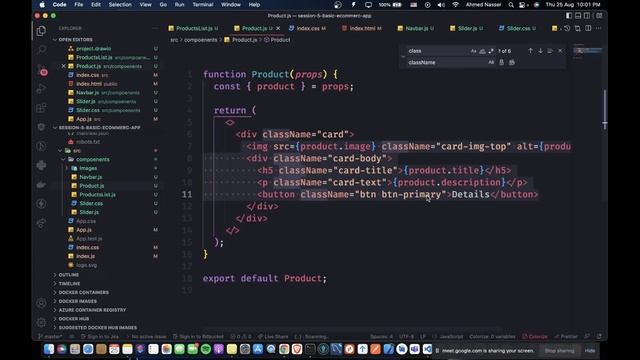
Task: Open Explorer panel More Actions ellipsis
Action: pyautogui.click(x=155, y=28)
